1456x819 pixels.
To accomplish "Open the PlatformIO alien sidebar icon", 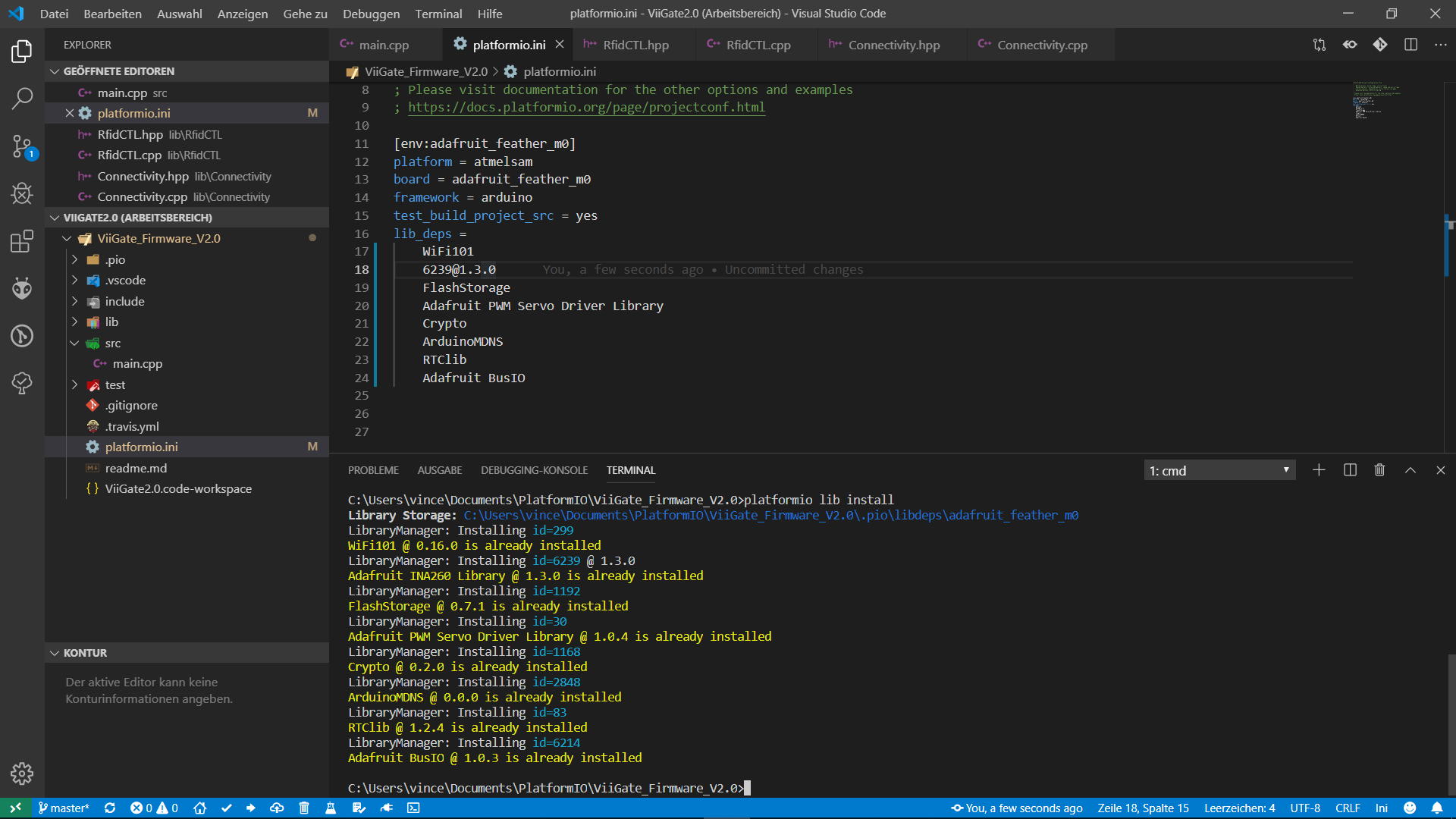I will point(22,288).
